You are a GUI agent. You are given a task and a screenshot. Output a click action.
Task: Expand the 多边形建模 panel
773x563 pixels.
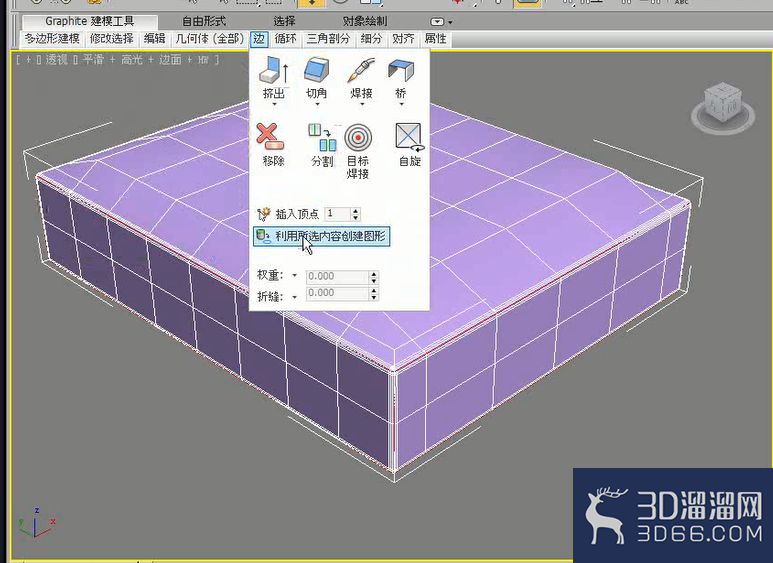click(x=53, y=38)
